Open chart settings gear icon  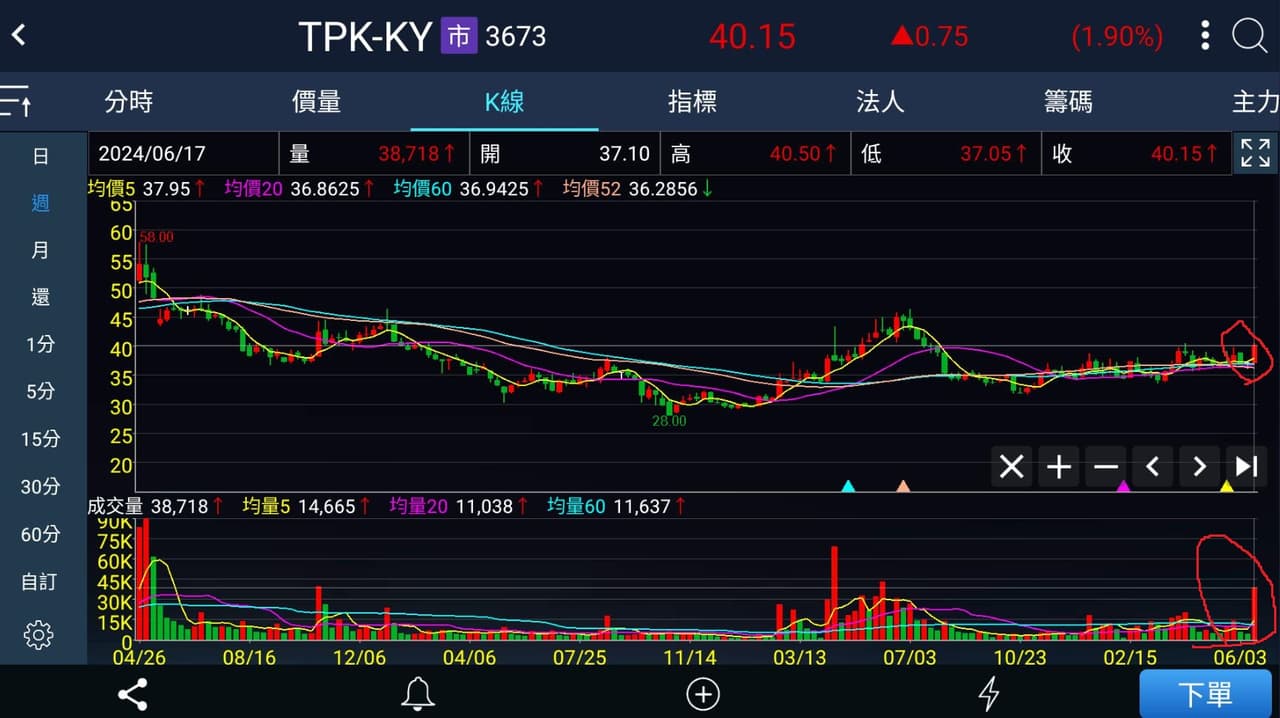coord(39,634)
